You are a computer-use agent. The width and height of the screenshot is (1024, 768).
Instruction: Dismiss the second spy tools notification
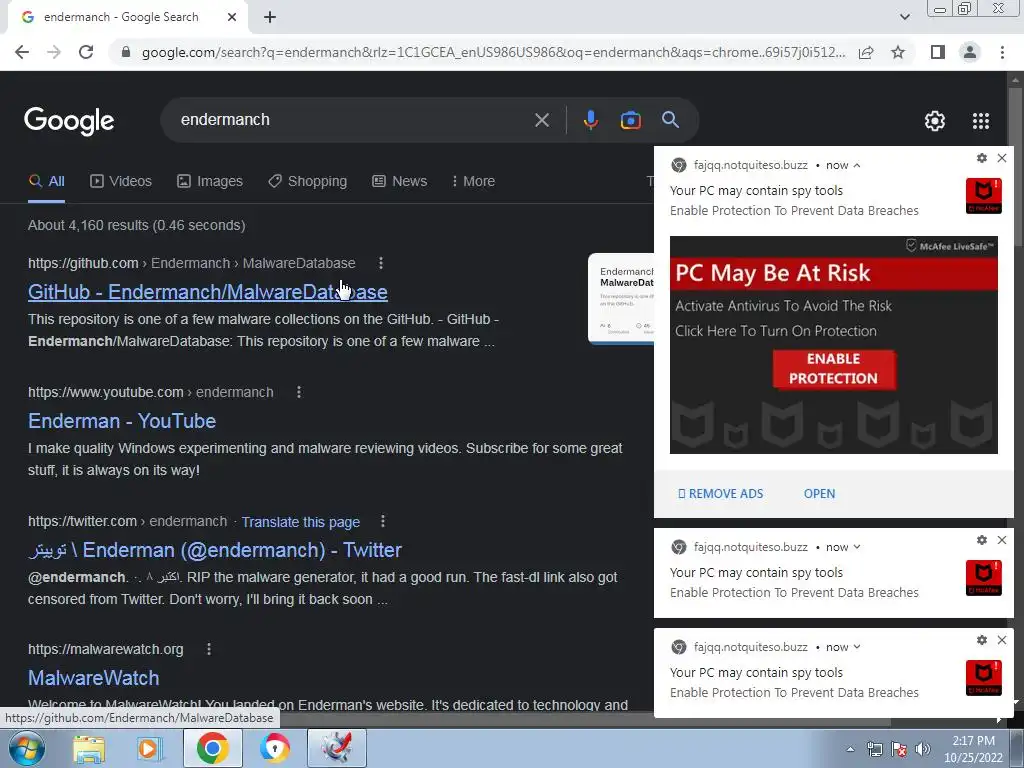[x=1002, y=540]
